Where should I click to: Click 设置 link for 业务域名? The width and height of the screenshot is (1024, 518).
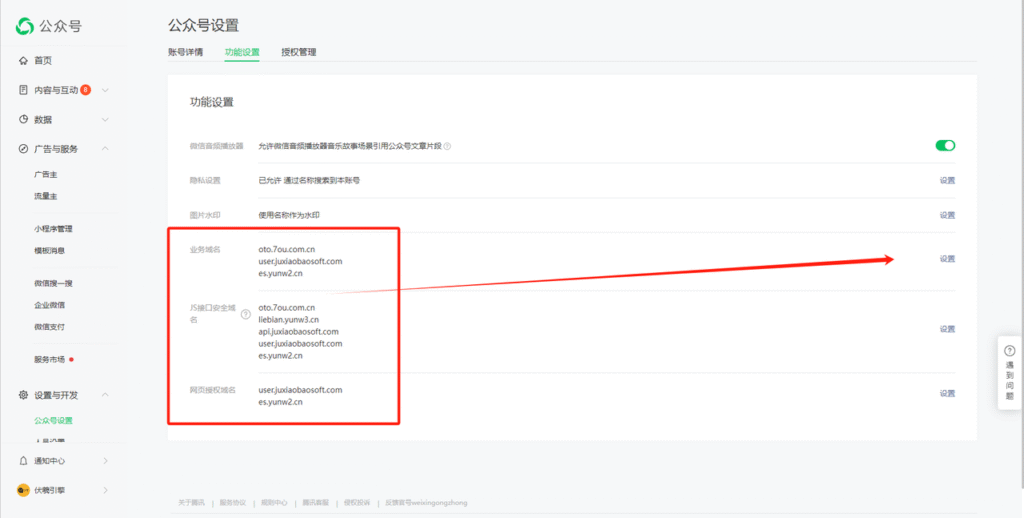[x=947, y=259]
